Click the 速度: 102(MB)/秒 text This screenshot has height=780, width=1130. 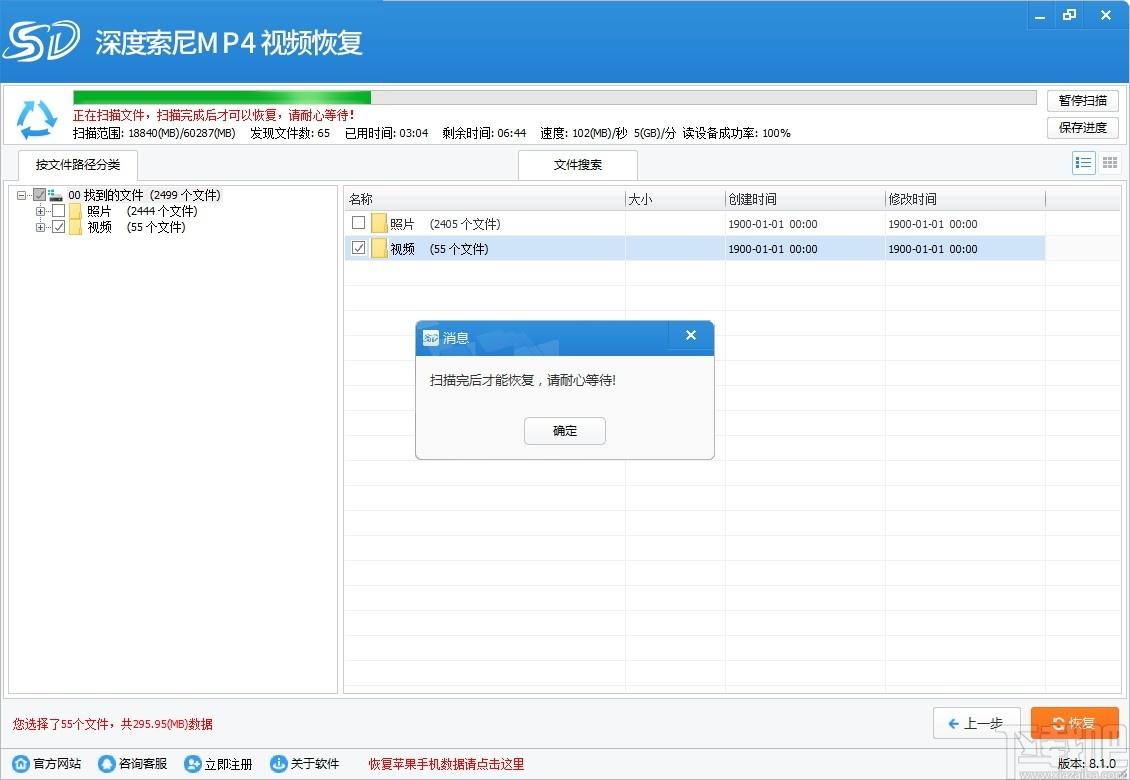584,133
